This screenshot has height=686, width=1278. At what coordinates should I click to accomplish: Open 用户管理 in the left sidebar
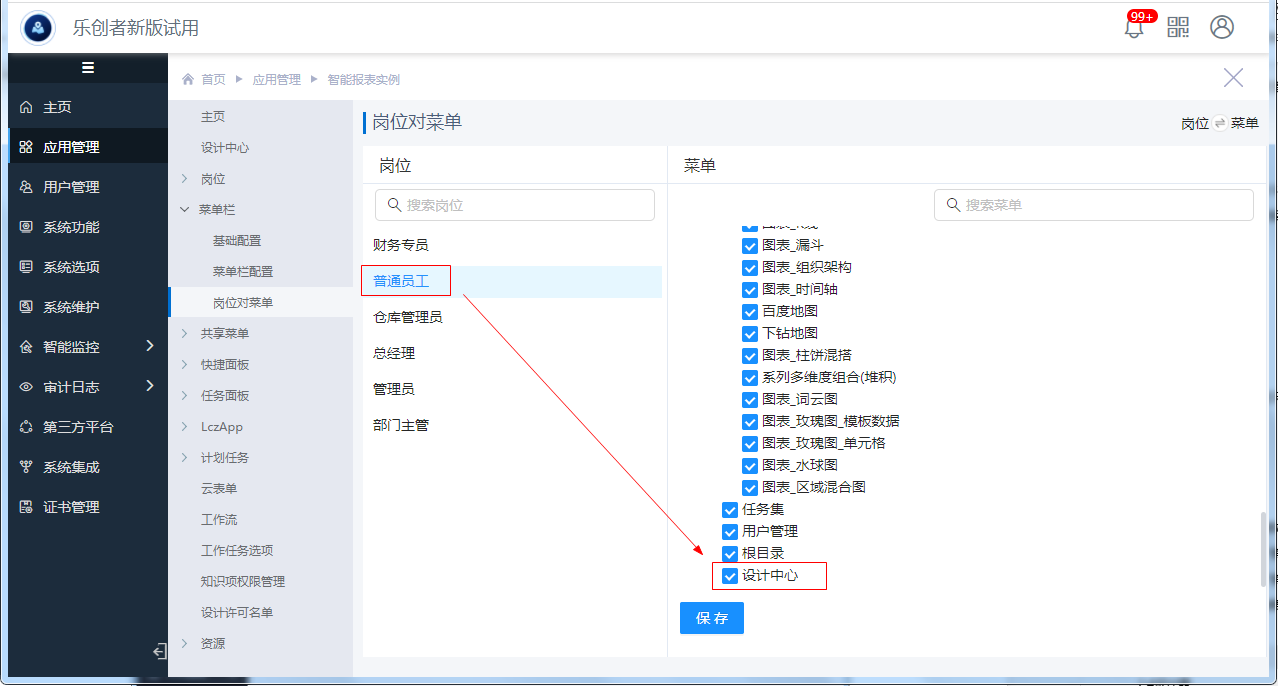[x=71, y=187]
